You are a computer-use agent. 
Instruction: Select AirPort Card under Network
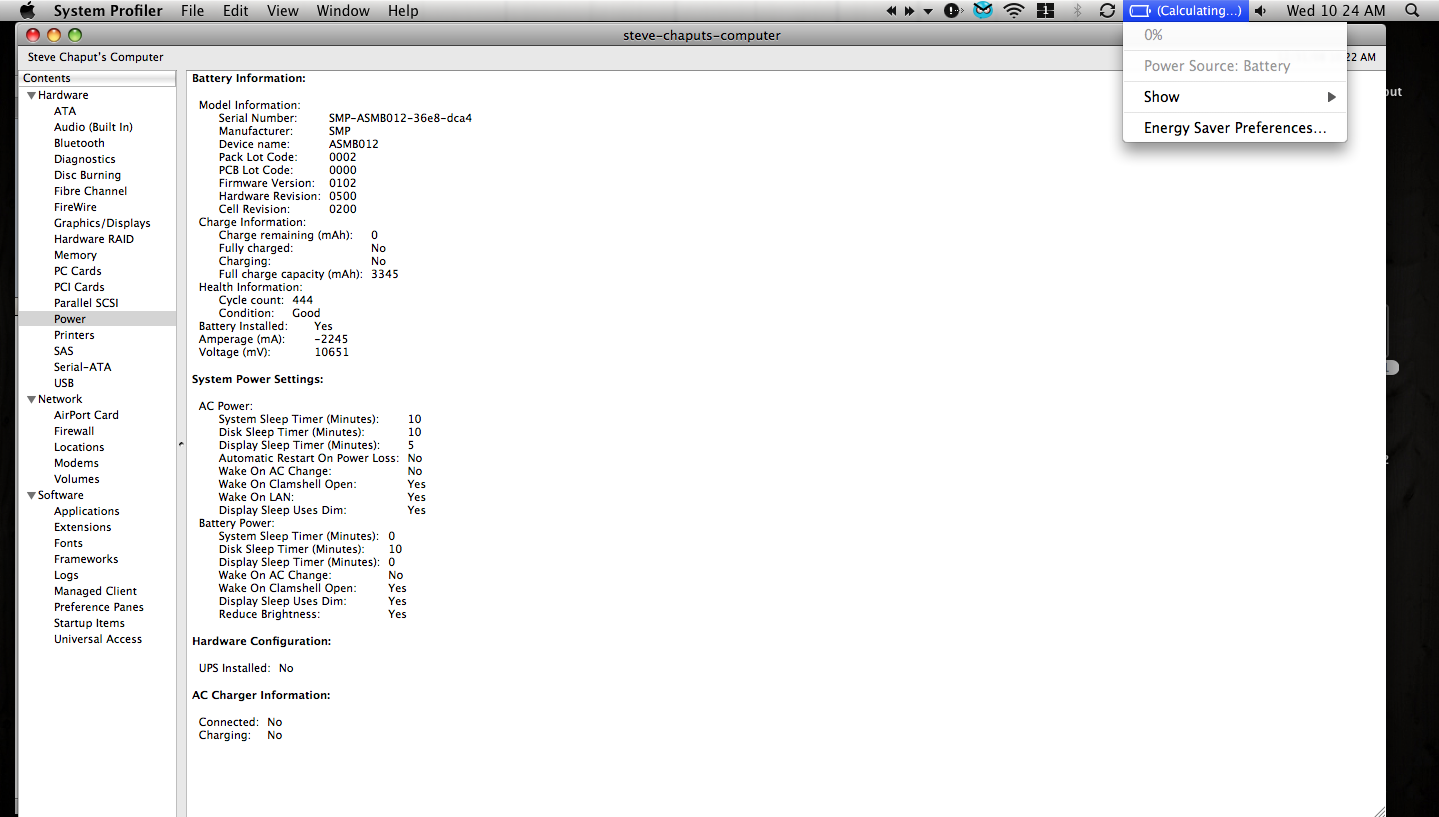coord(86,415)
